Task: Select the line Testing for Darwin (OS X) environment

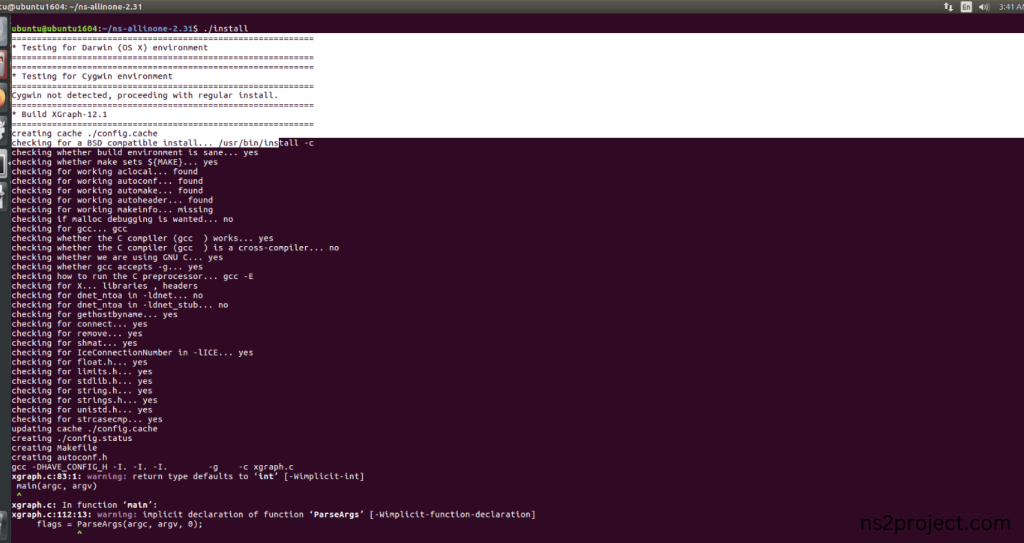Action: (110, 48)
